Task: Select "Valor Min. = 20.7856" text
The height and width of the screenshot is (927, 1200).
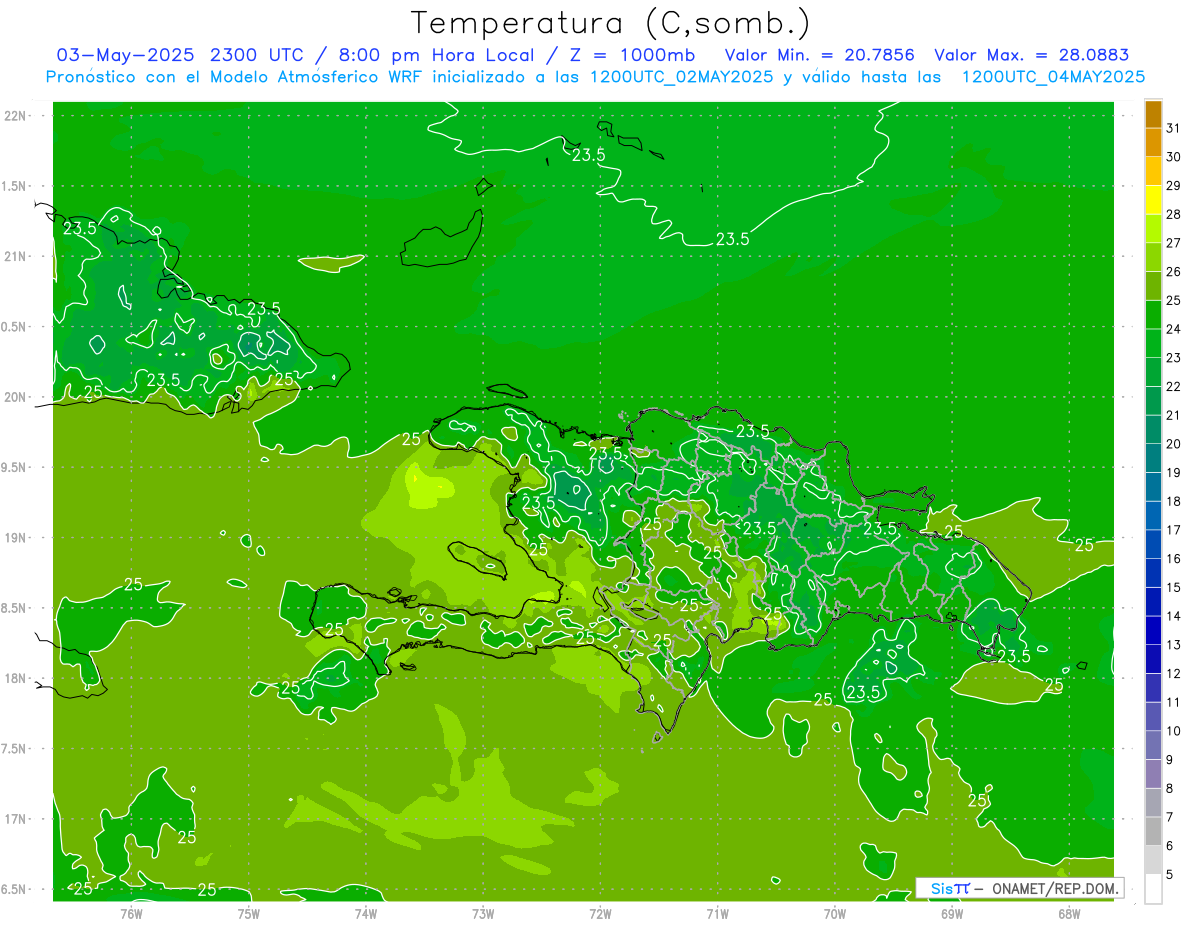Action: 820,54
